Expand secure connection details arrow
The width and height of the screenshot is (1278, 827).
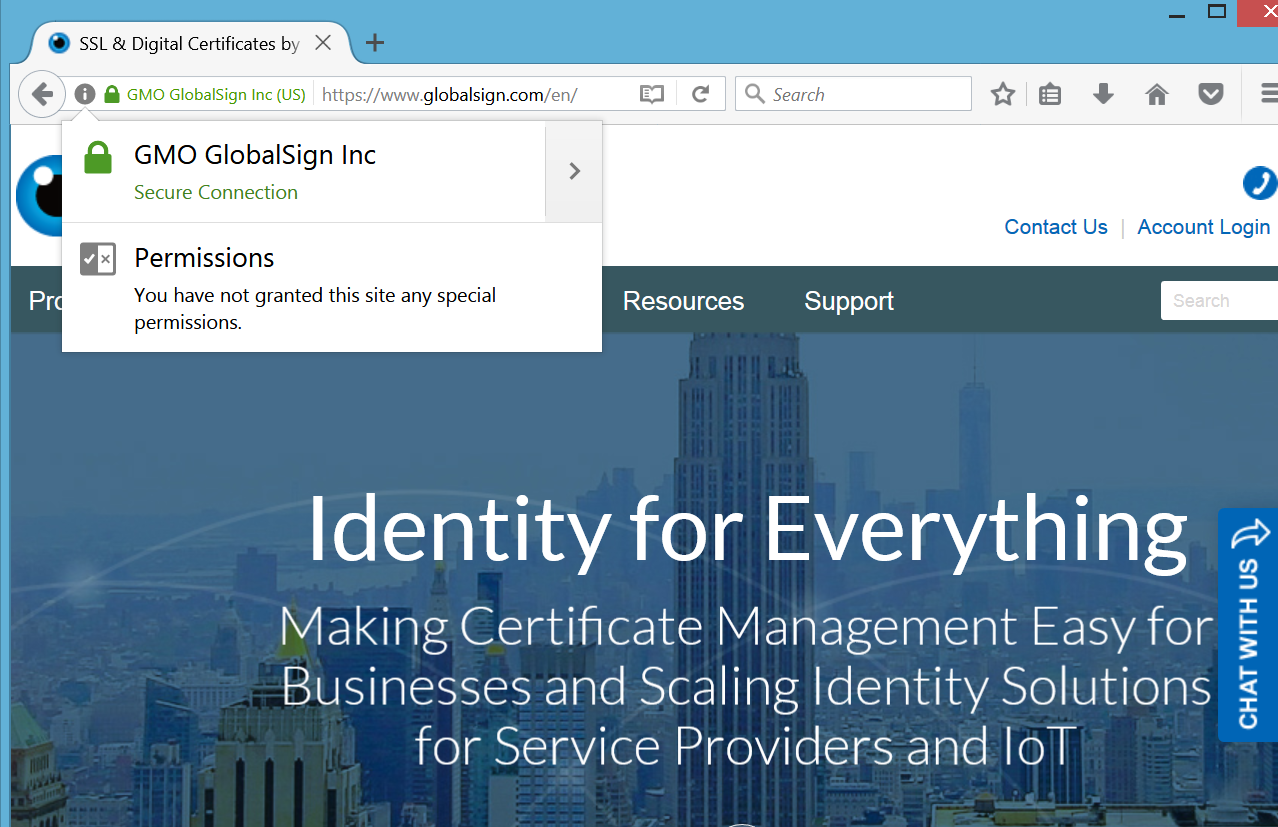(574, 171)
